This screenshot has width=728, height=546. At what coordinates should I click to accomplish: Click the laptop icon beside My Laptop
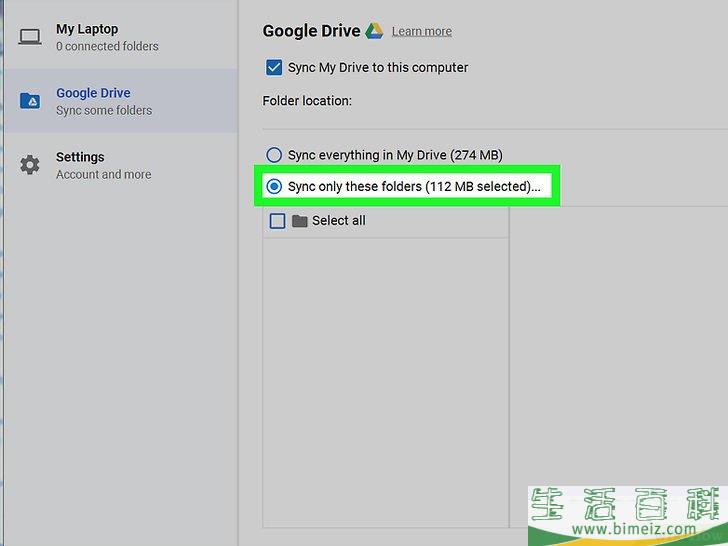pos(30,37)
